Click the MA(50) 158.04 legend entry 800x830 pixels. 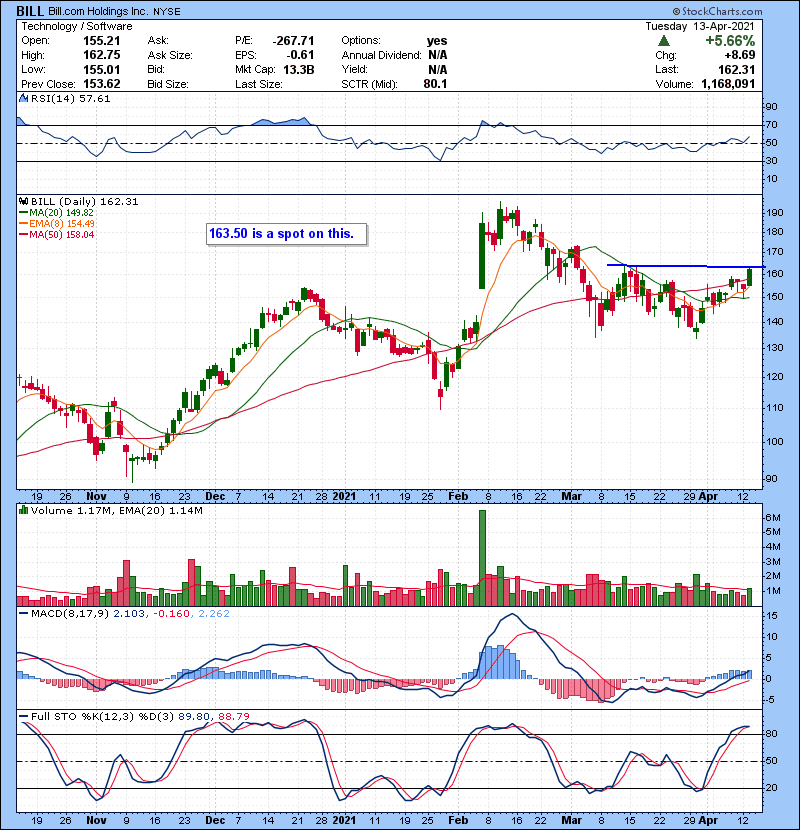[x=56, y=234]
